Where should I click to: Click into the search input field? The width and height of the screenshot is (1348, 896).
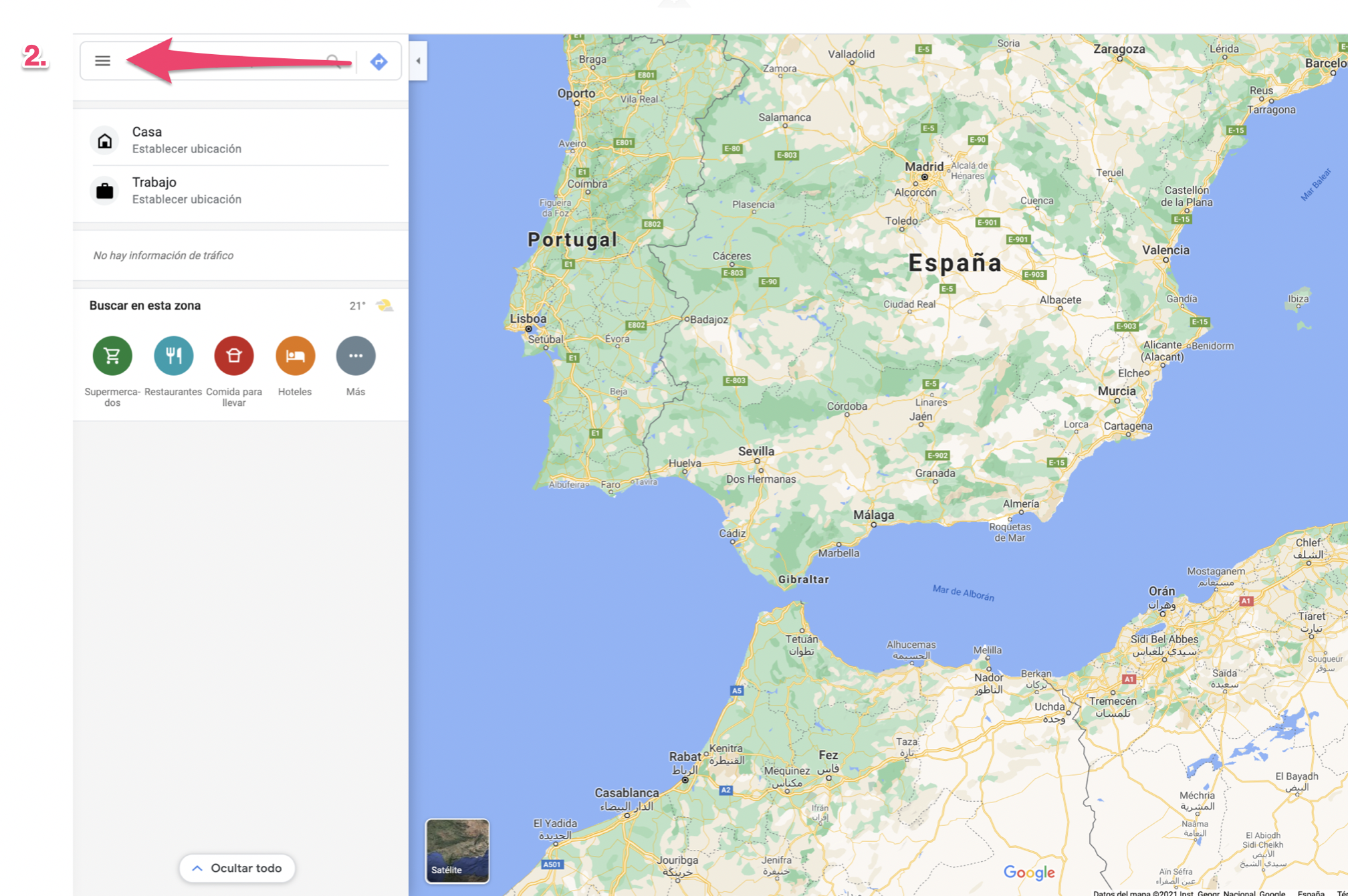(221, 61)
